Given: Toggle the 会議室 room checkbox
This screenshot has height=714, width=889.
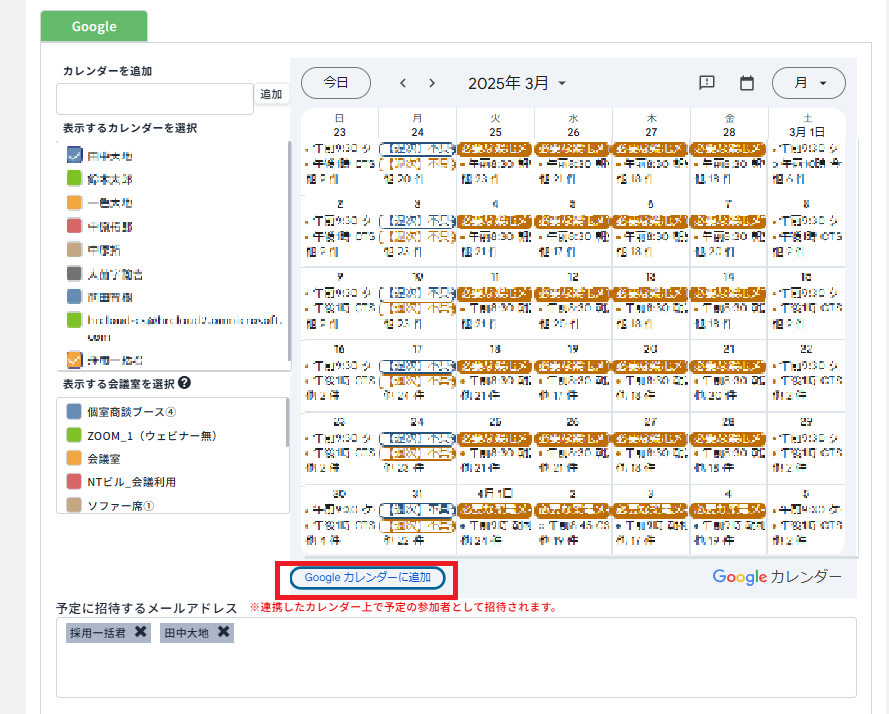Looking at the screenshot, I should point(74,459).
